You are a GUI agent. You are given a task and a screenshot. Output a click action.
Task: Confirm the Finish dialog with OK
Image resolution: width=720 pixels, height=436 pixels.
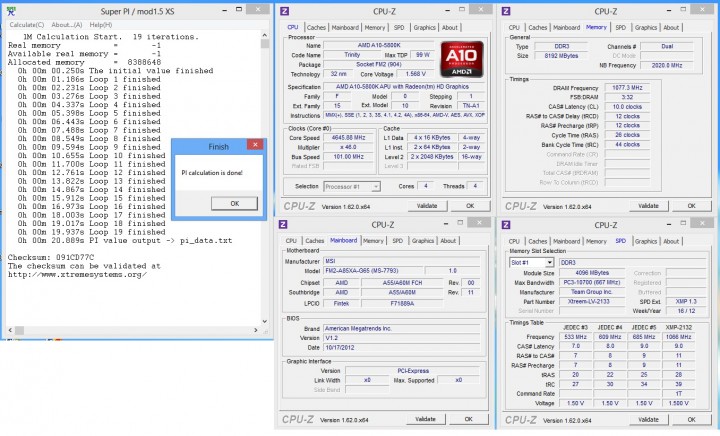(x=235, y=203)
